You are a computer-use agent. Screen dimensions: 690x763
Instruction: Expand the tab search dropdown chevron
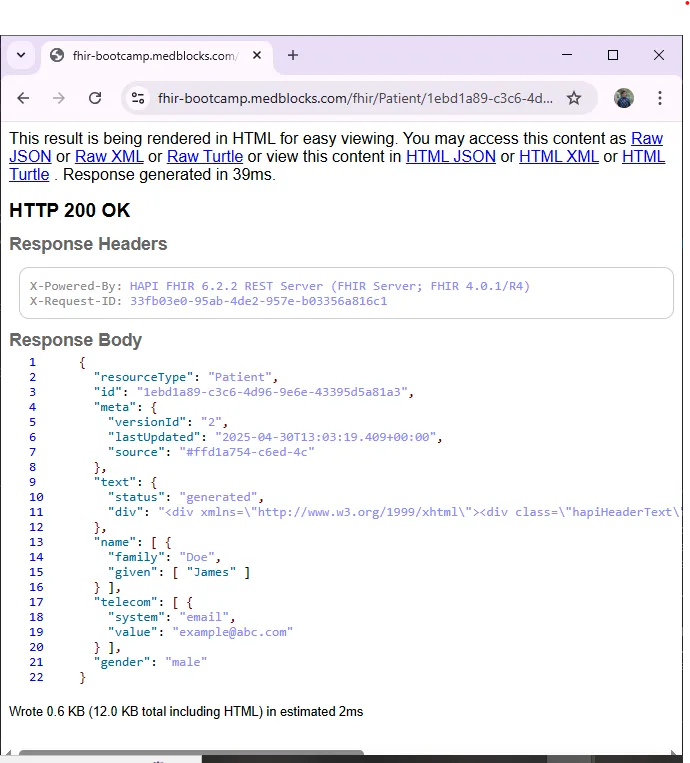[x=21, y=55]
